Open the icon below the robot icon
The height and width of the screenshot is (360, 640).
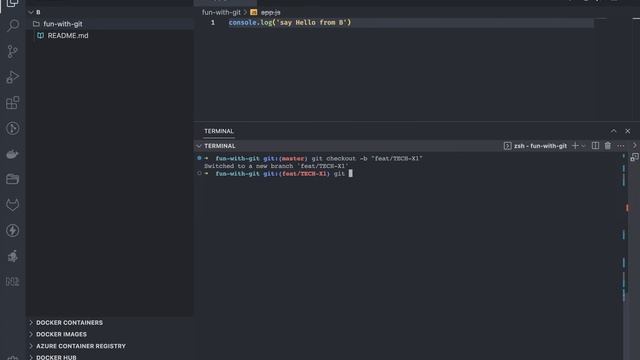pos(13,282)
